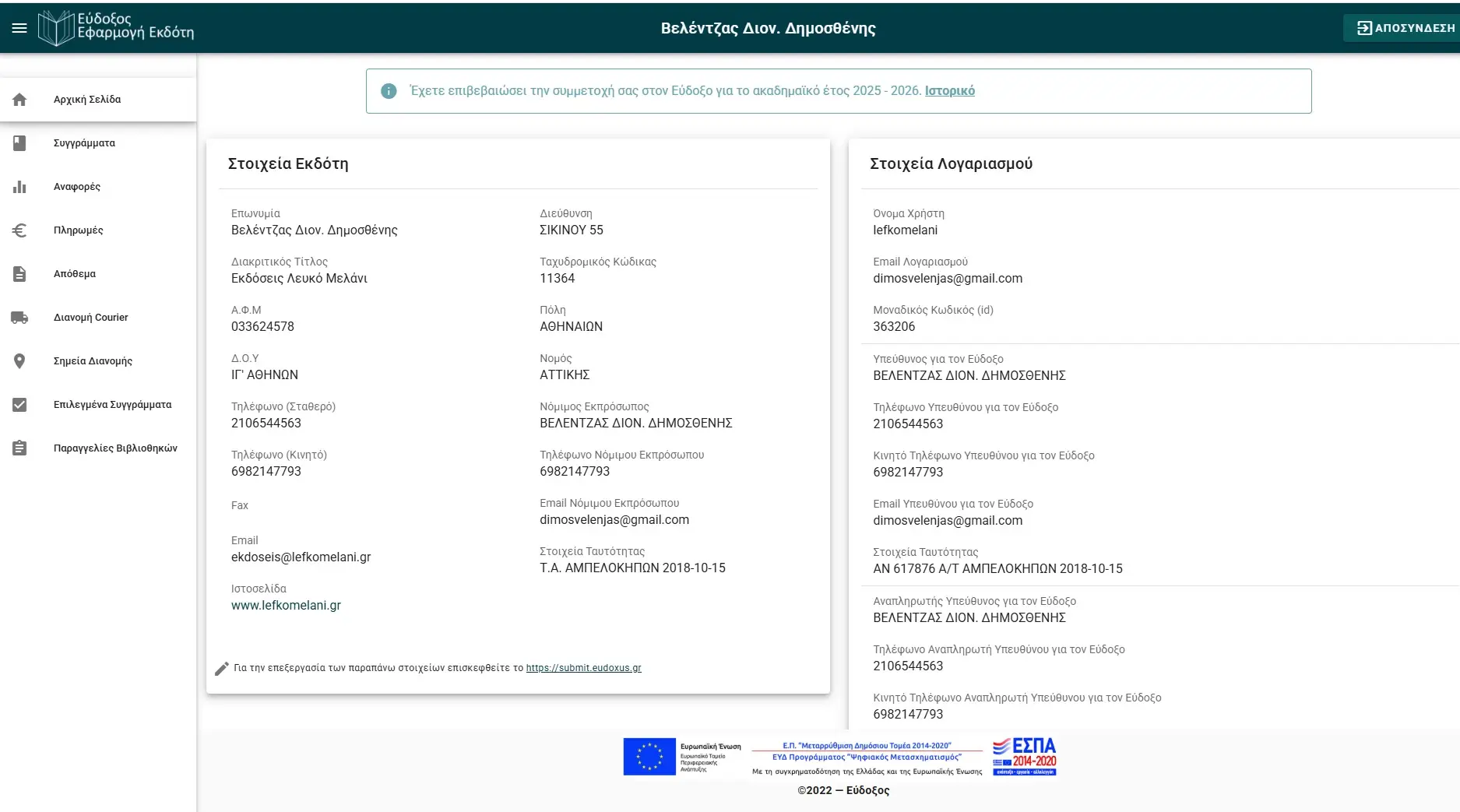Select the email ekdoseis@lefkomelani.gr
The image size is (1460, 812).
(x=301, y=557)
